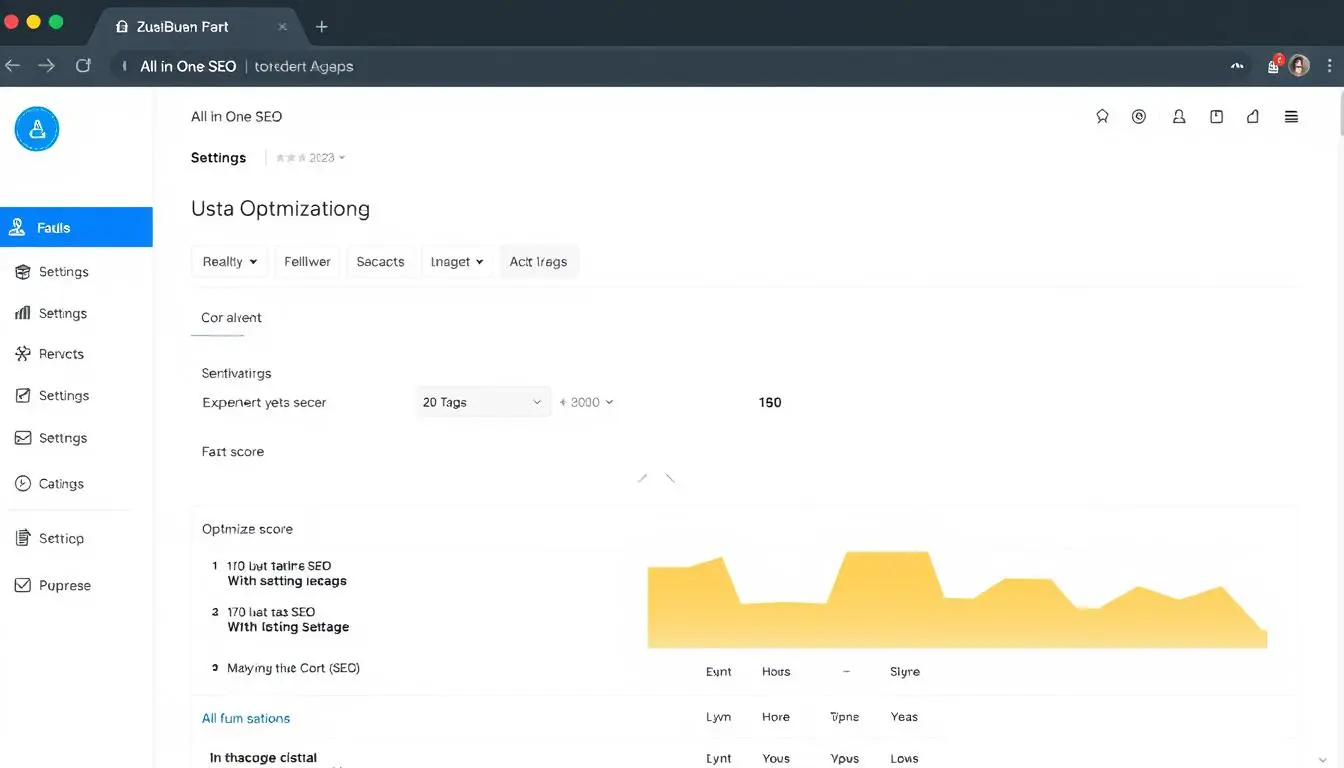This screenshot has height=768, width=1344.
Task: Close the ZualBuen Fart tab
Action: click(283, 27)
